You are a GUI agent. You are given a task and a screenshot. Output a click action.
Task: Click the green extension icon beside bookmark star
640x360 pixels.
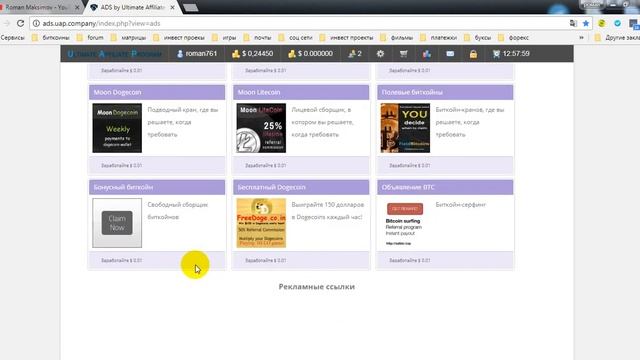click(602, 23)
